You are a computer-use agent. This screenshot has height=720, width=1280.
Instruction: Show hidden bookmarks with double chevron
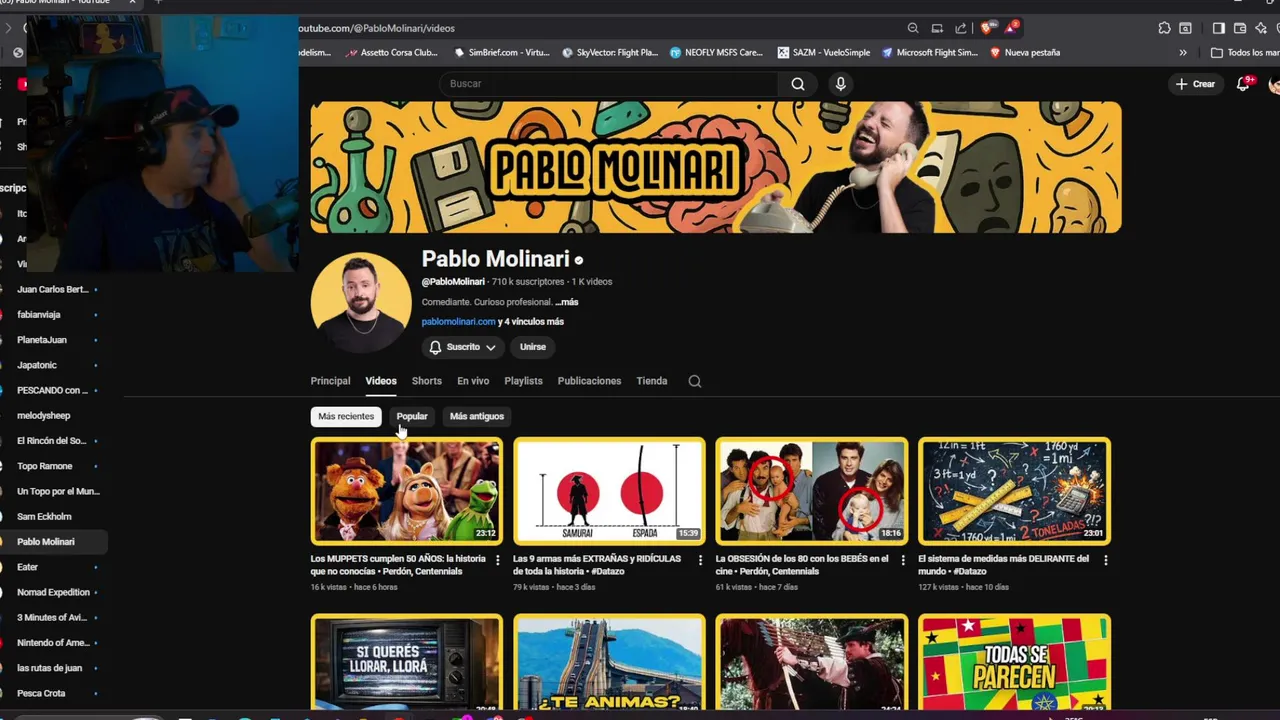(1183, 52)
